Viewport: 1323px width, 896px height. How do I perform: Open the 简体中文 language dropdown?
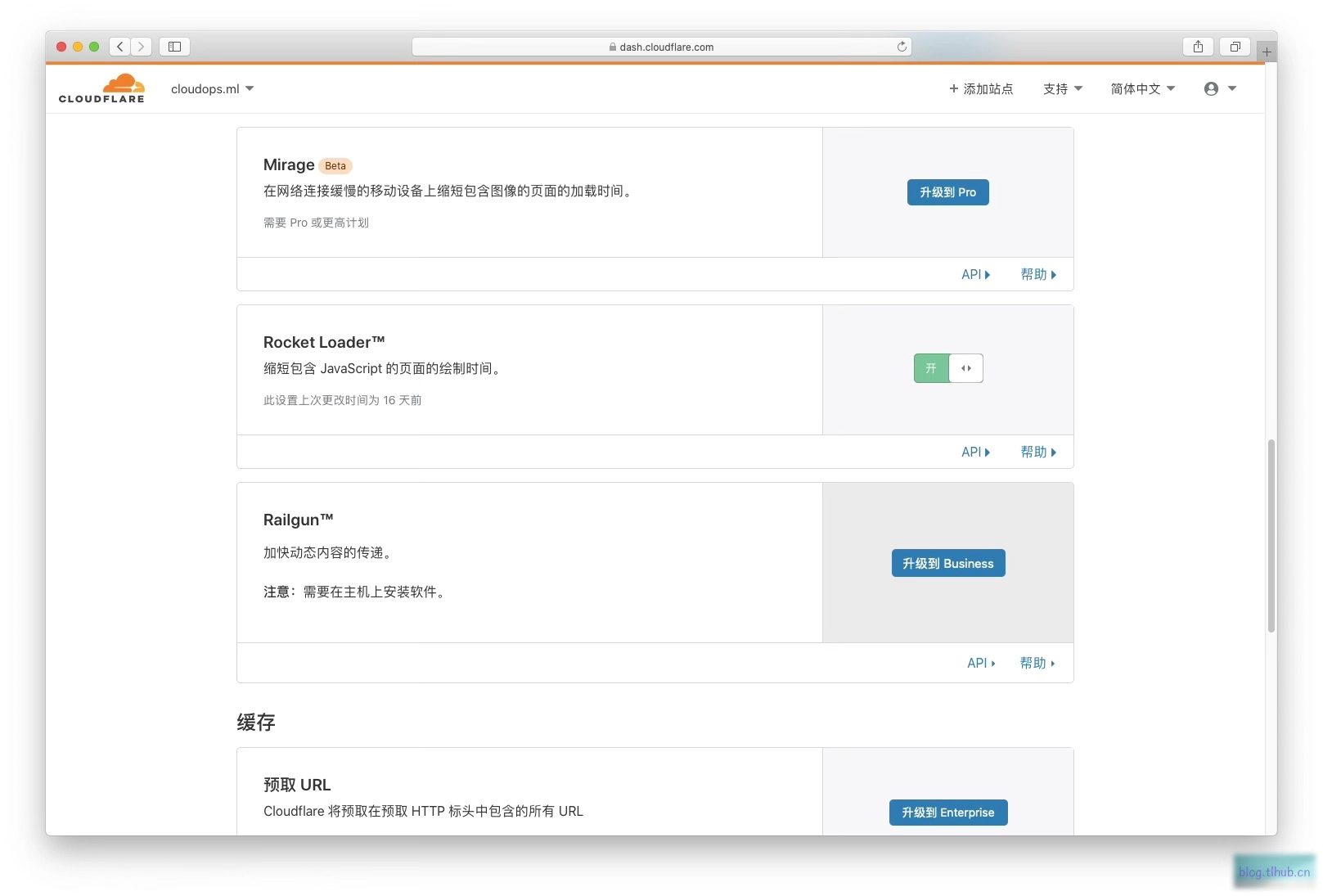[1143, 88]
